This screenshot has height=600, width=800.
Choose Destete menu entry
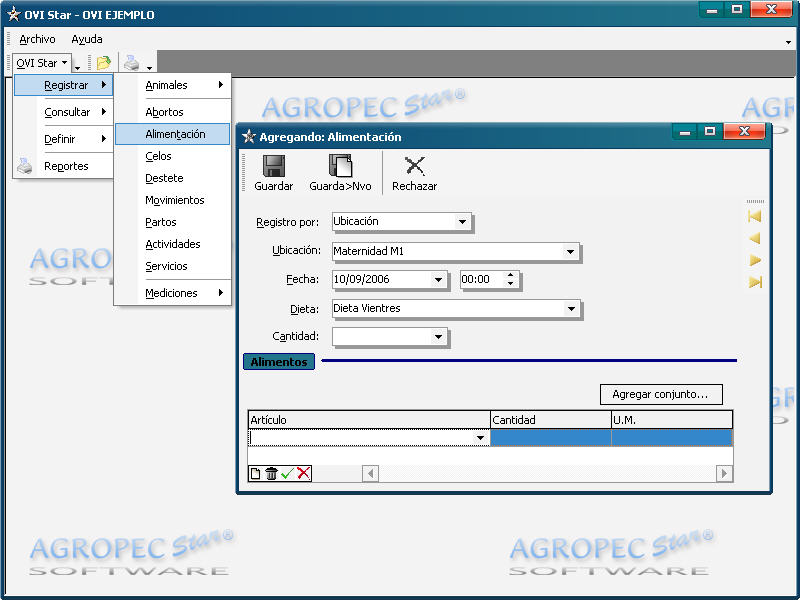pyautogui.click(x=173, y=178)
